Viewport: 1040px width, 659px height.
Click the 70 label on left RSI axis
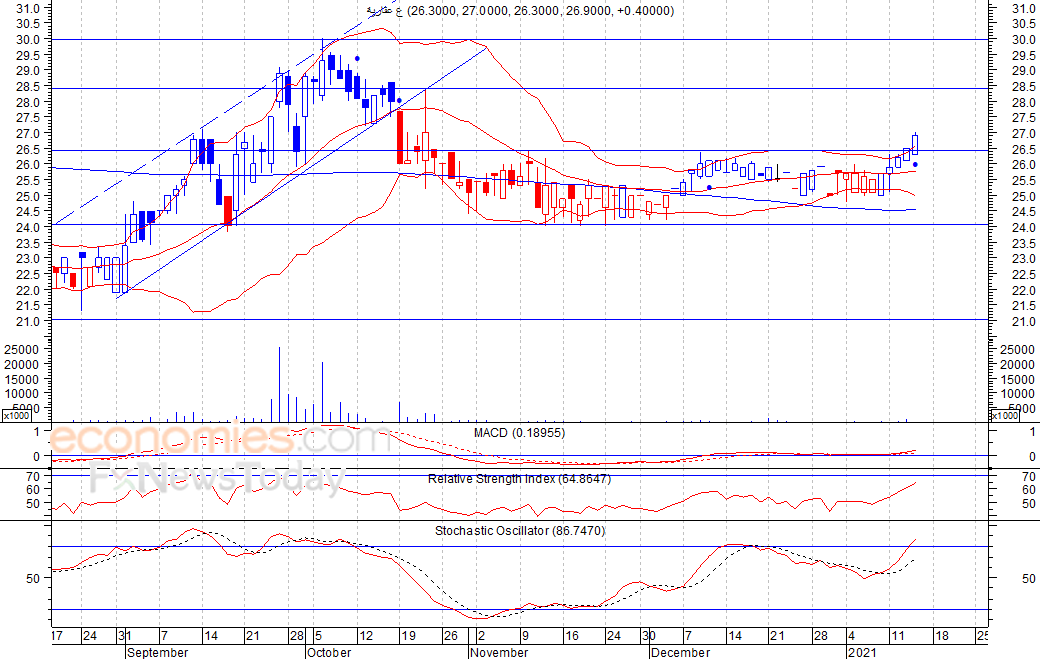click(x=33, y=476)
